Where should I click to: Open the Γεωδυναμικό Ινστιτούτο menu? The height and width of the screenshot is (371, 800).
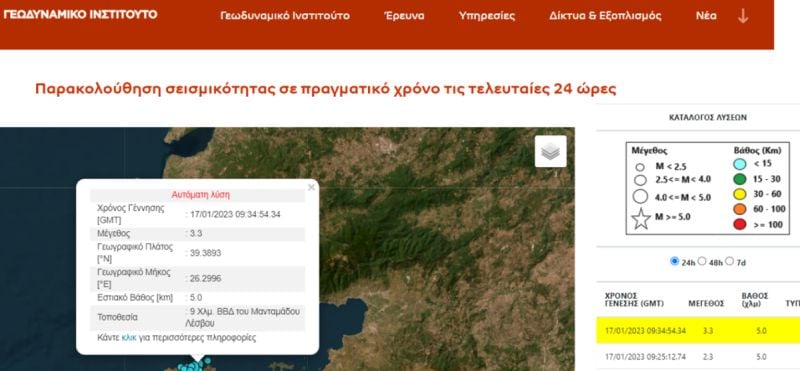pyautogui.click(x=285, y=16)
